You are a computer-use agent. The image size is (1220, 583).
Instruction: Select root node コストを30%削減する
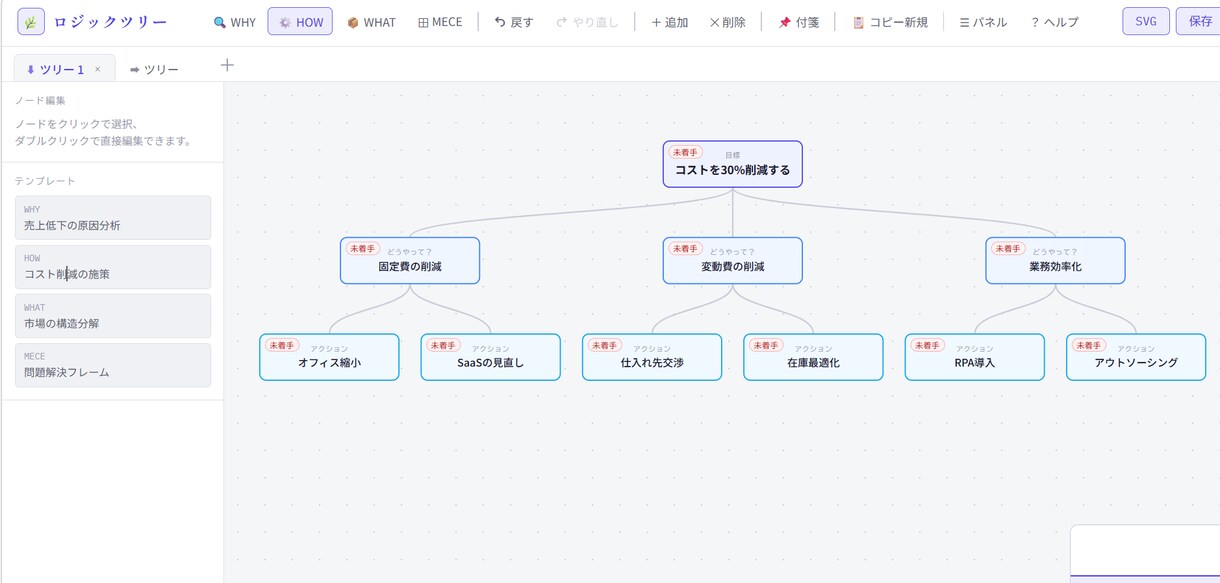(732, 164)
